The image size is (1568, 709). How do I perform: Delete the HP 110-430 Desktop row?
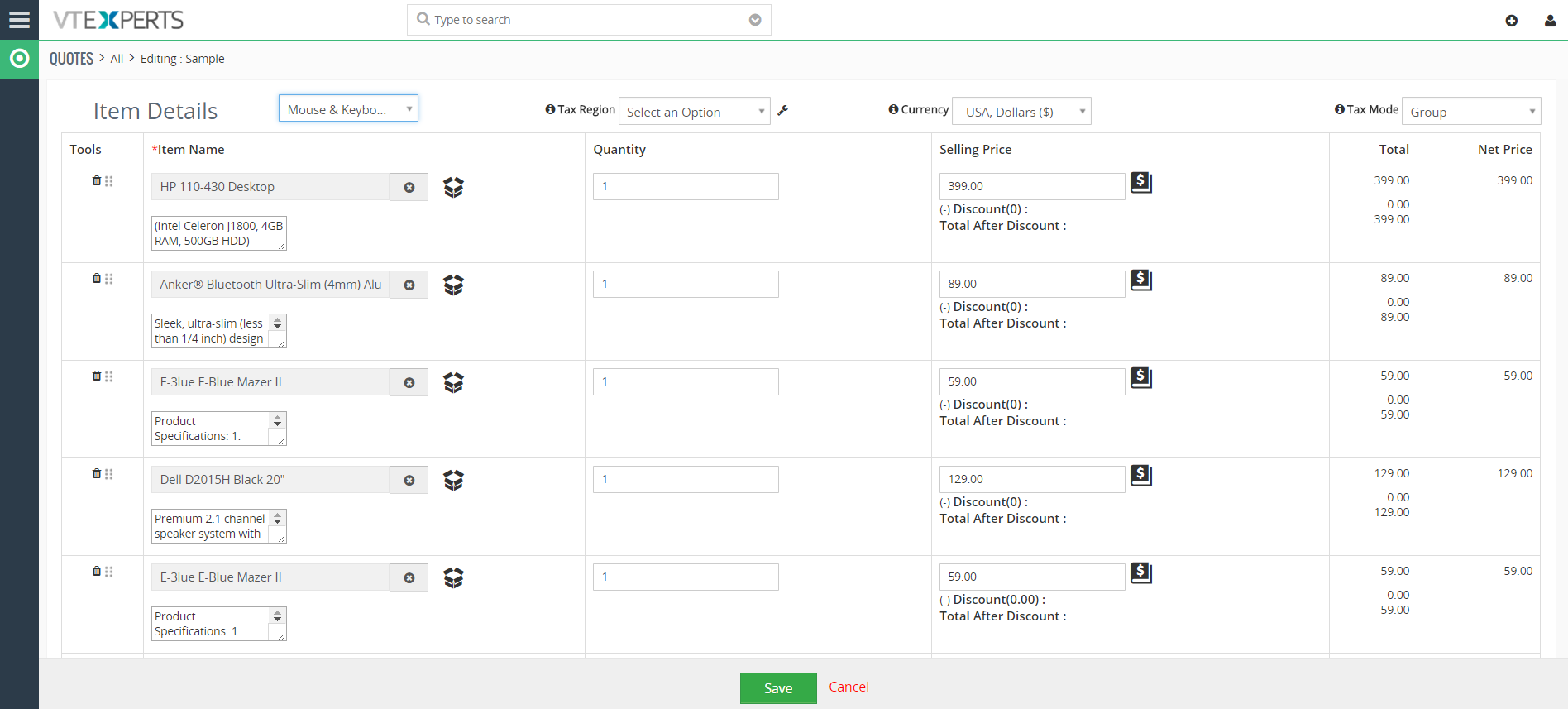[96, 180]
